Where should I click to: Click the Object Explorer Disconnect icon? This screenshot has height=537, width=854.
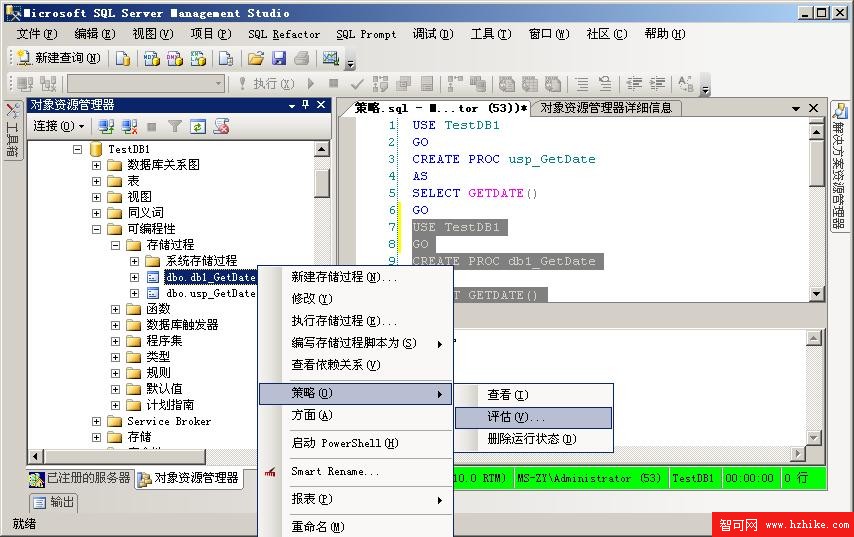tap(129, 127)
